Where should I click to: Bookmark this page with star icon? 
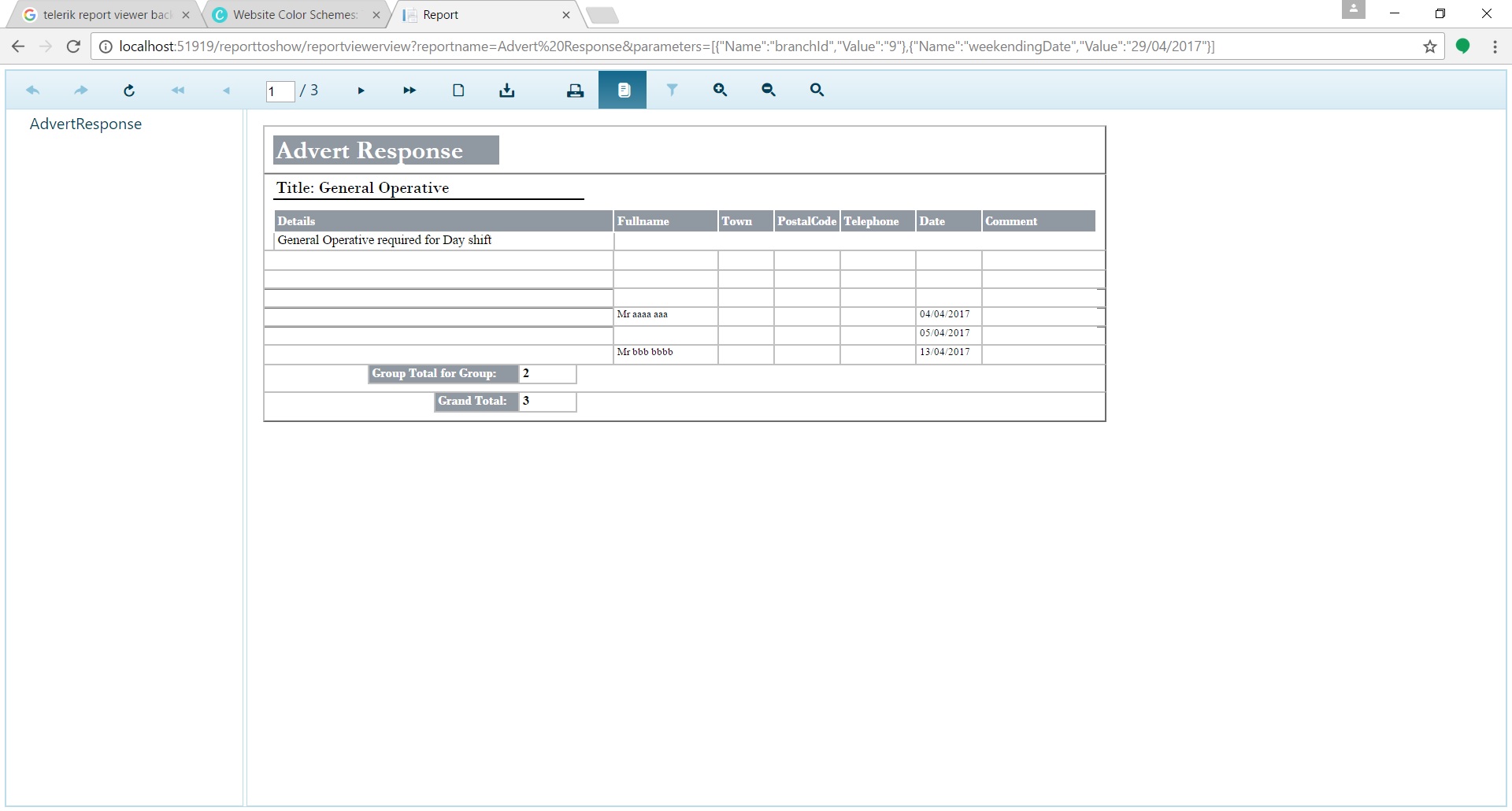pyautogui.click(x=1430, y=46)
